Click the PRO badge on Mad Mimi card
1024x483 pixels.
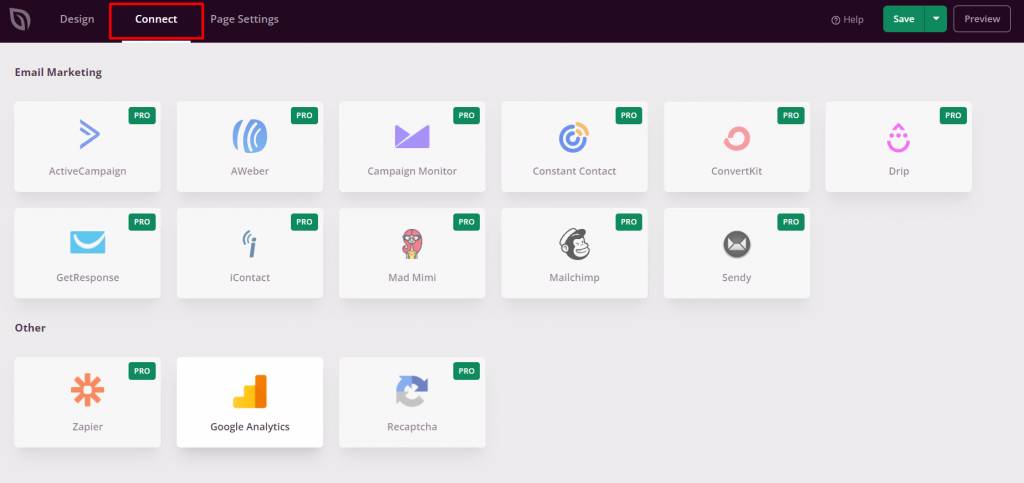pos(466,222)
